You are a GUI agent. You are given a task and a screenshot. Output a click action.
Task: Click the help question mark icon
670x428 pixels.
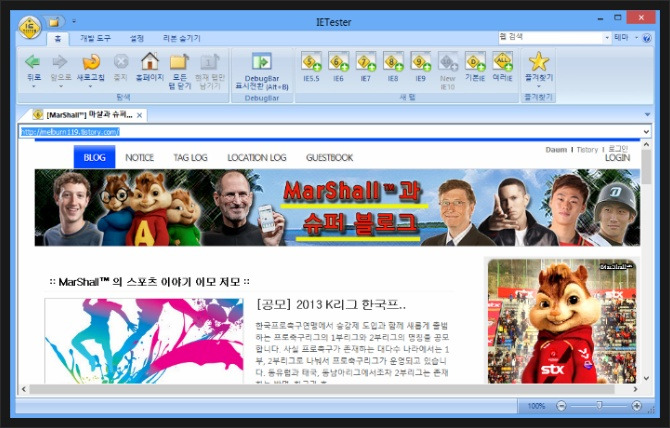[x=647, y=38]
